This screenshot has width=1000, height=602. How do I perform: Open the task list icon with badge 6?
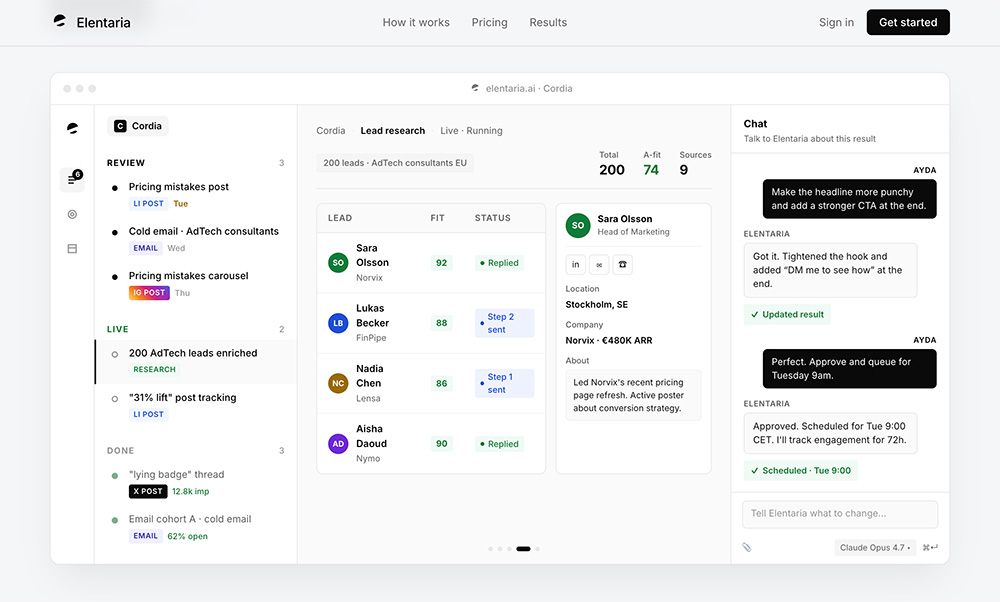pos(72,180)
